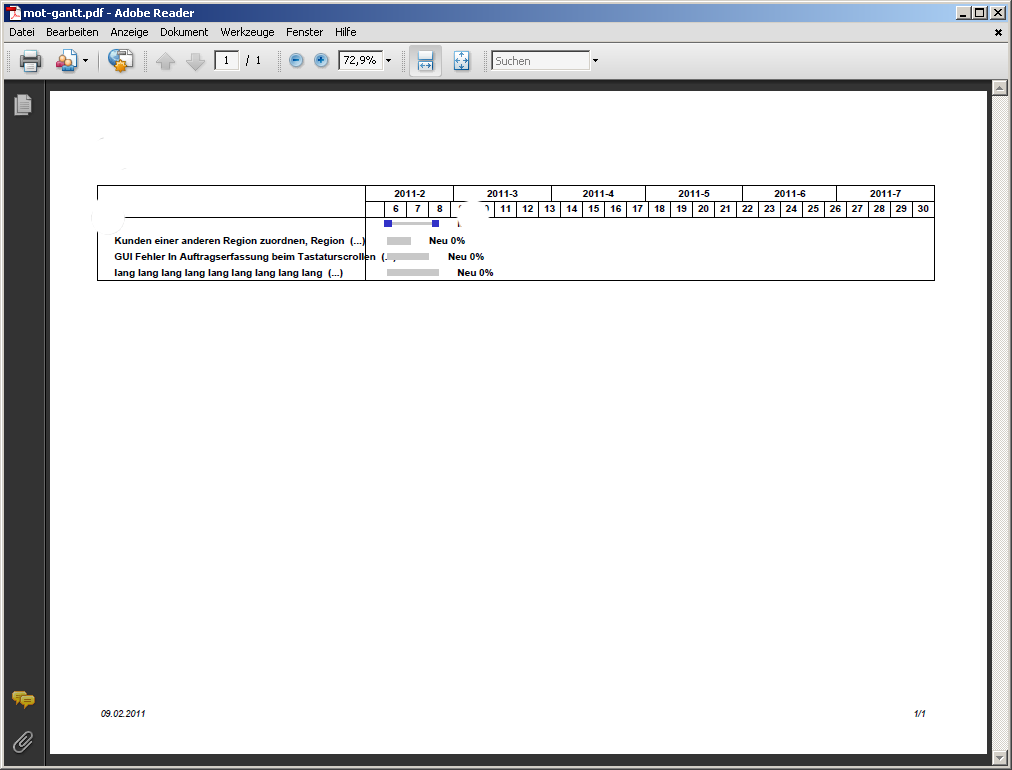Open the zoom level dropdown arrow

389,61
